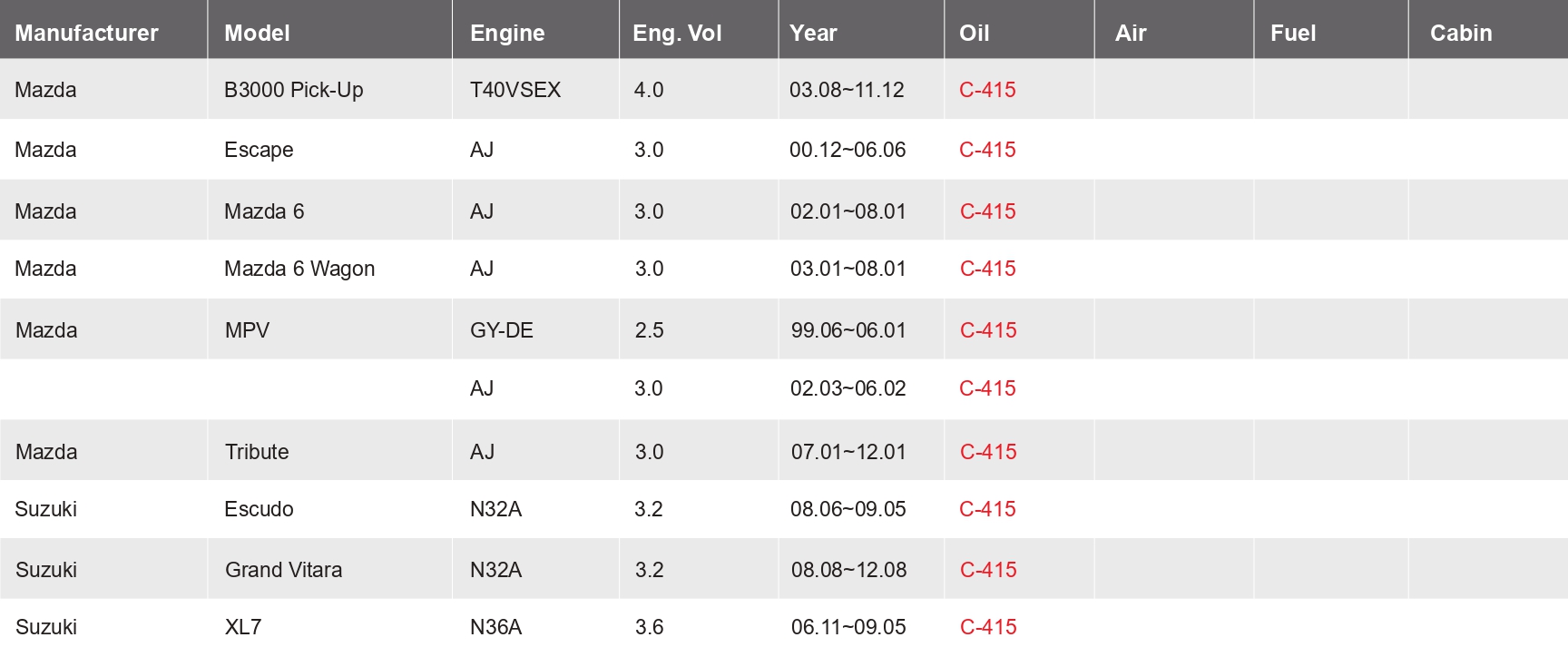This screenshot has height=657, width=1568.
Task: Click the Oil column header
Action: [x=974, y=33]
